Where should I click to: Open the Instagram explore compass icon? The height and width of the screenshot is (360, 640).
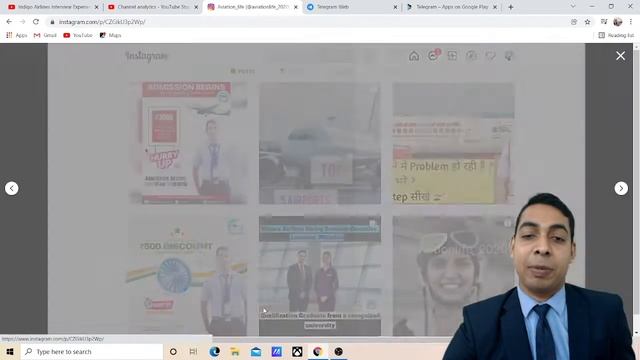pyautogui.click(x=471, y=56)
